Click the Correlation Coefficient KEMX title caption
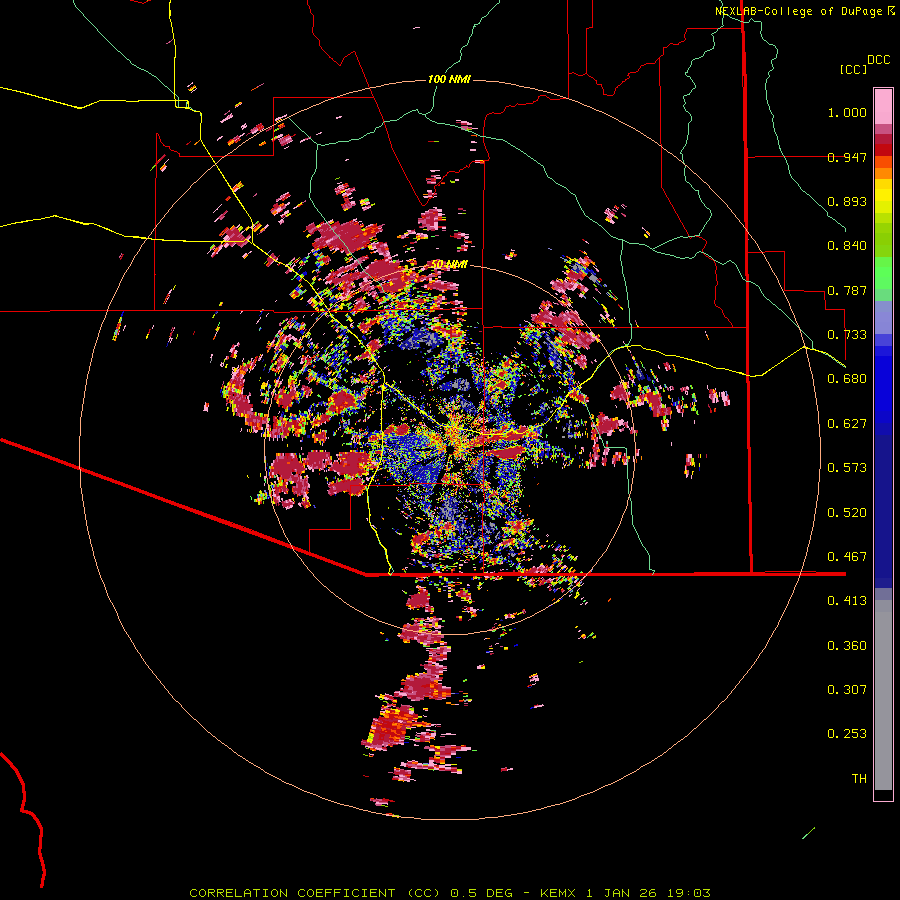This screenshot has height=900, width=900. point(450,893)
